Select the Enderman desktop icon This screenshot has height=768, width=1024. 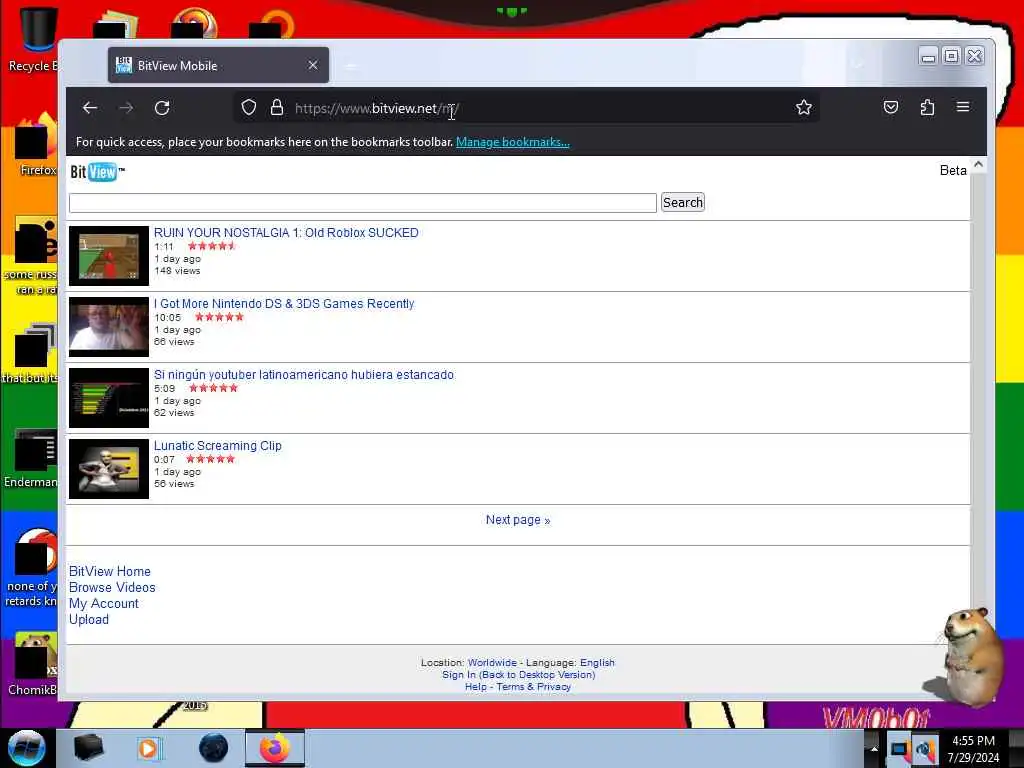coord(30,458)
